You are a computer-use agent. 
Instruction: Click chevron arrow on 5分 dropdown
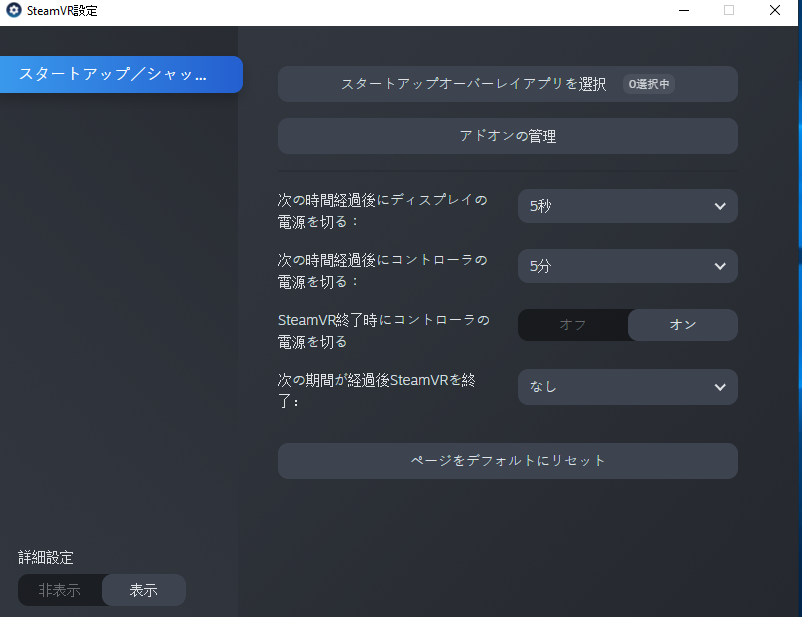pos(720,266)
